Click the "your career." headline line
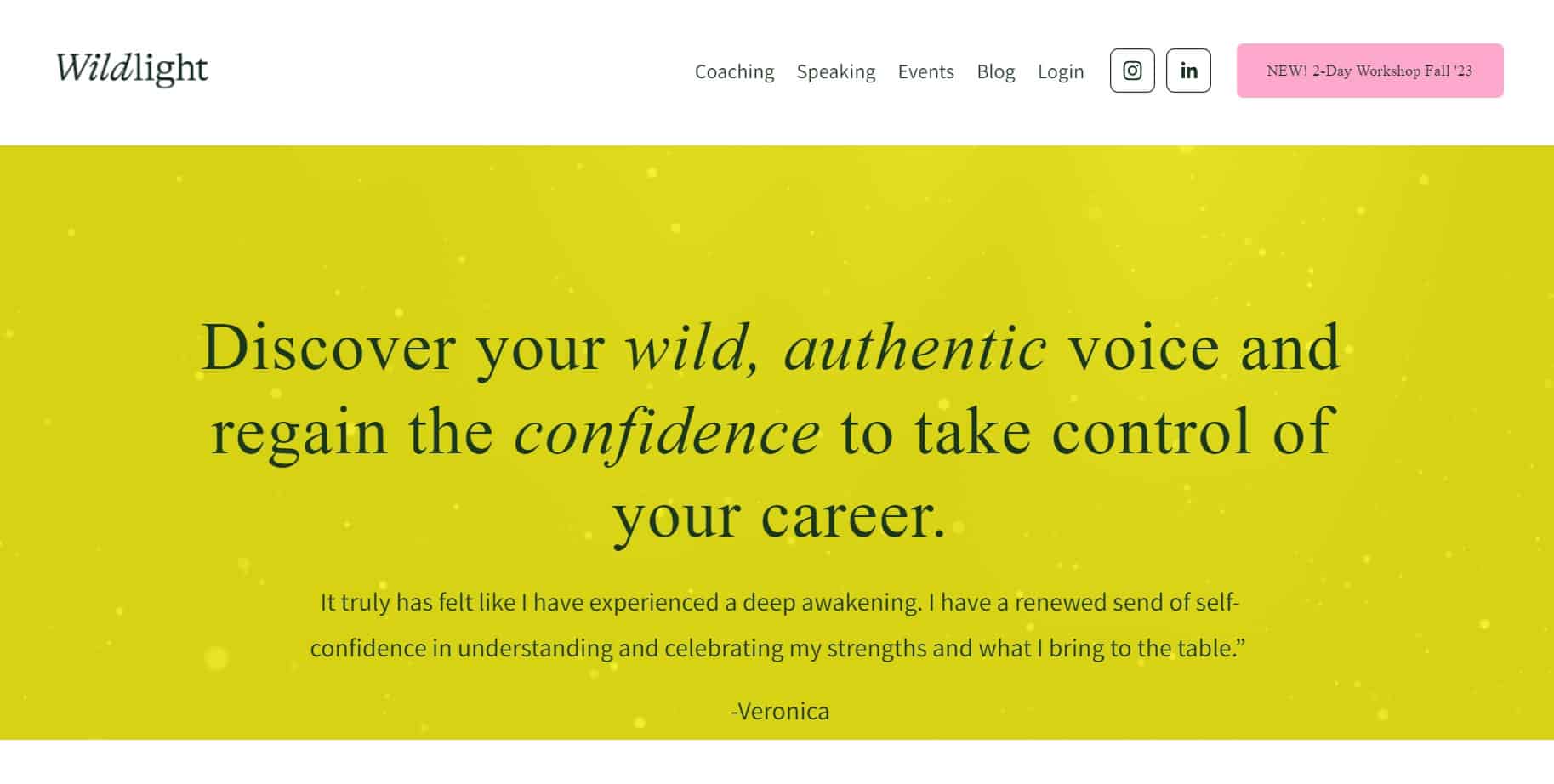Screen dimensions: 1554x784 click(779, 517)
